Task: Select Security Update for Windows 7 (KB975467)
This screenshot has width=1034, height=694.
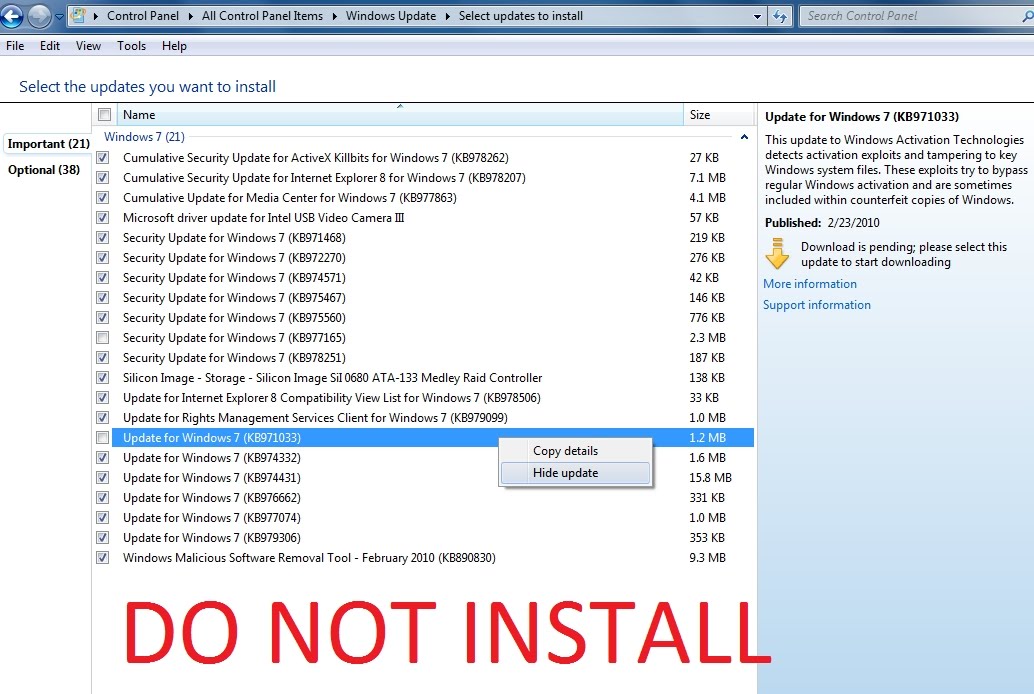Action: point(234,298)
